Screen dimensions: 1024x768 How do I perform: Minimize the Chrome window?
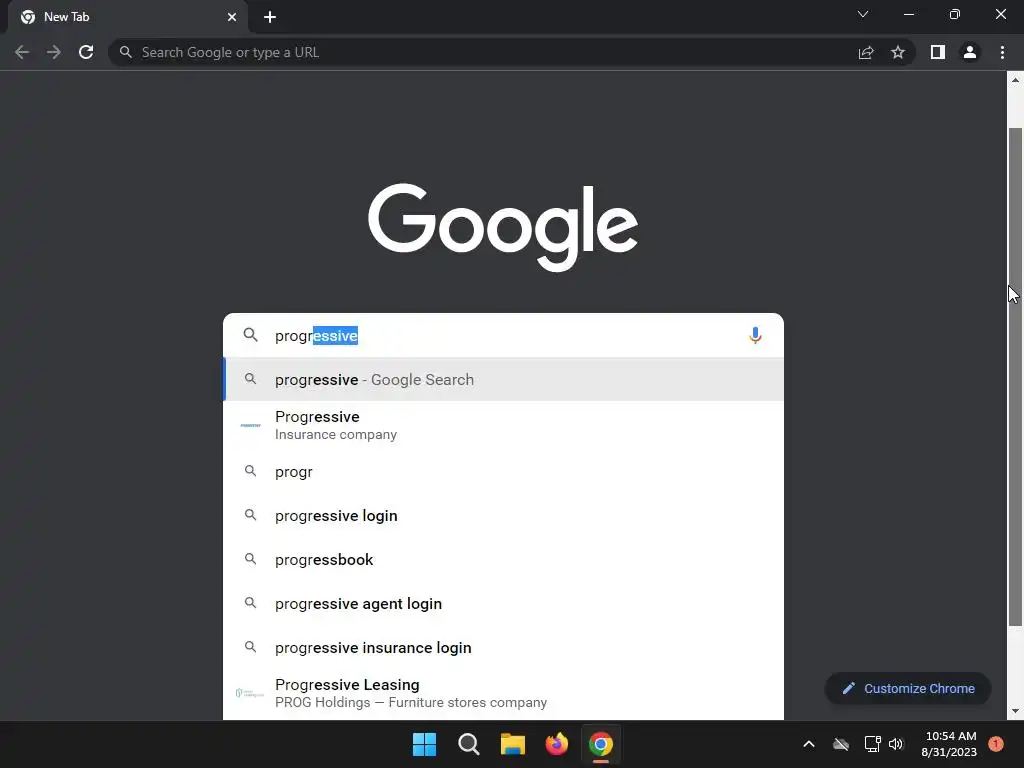[909, 14]
